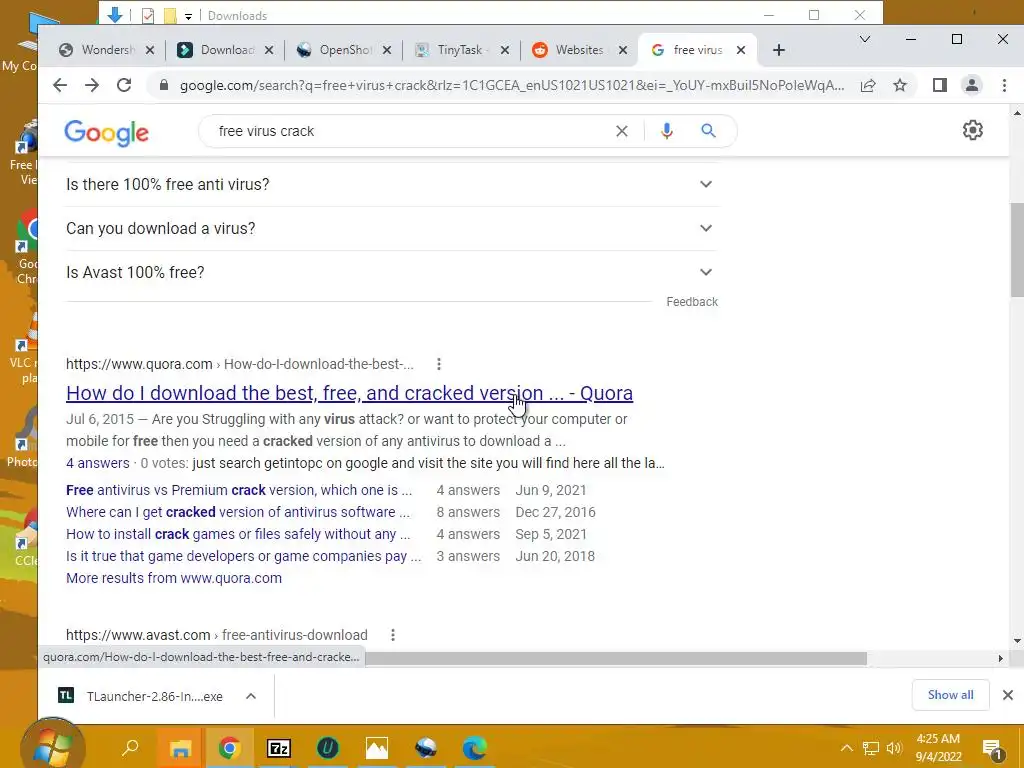
Task: Open the Chrome profile avatar
Action: click(972, 86)
